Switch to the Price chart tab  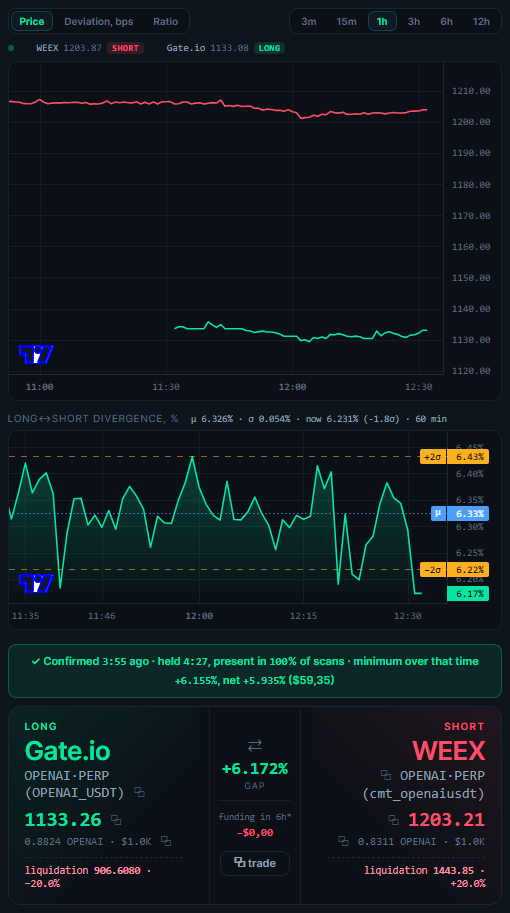coord(32,22)
